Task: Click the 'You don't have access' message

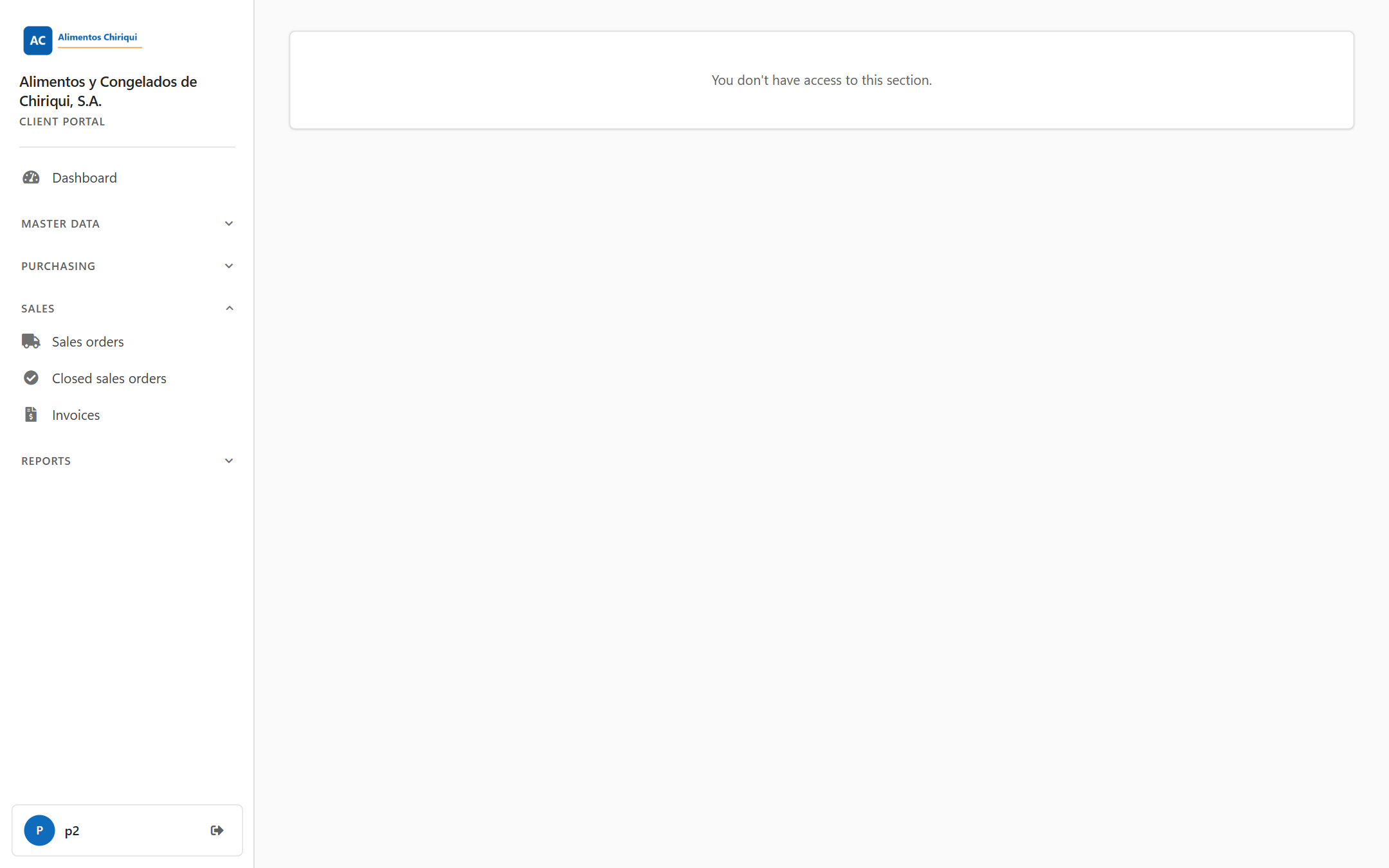Action: [x=821, y=80]
